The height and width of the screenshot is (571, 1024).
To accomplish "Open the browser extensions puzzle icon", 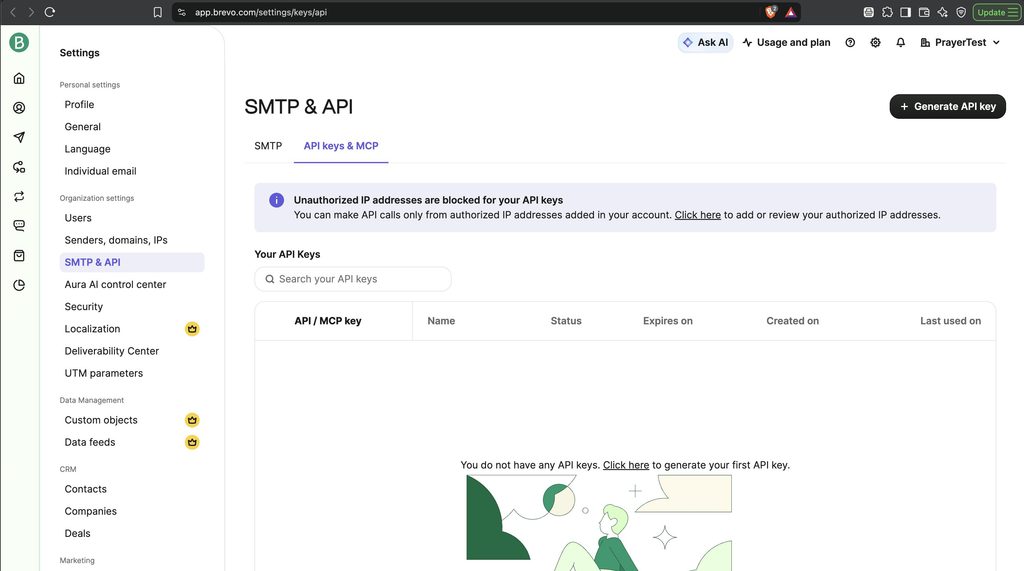I will point(887,12).
